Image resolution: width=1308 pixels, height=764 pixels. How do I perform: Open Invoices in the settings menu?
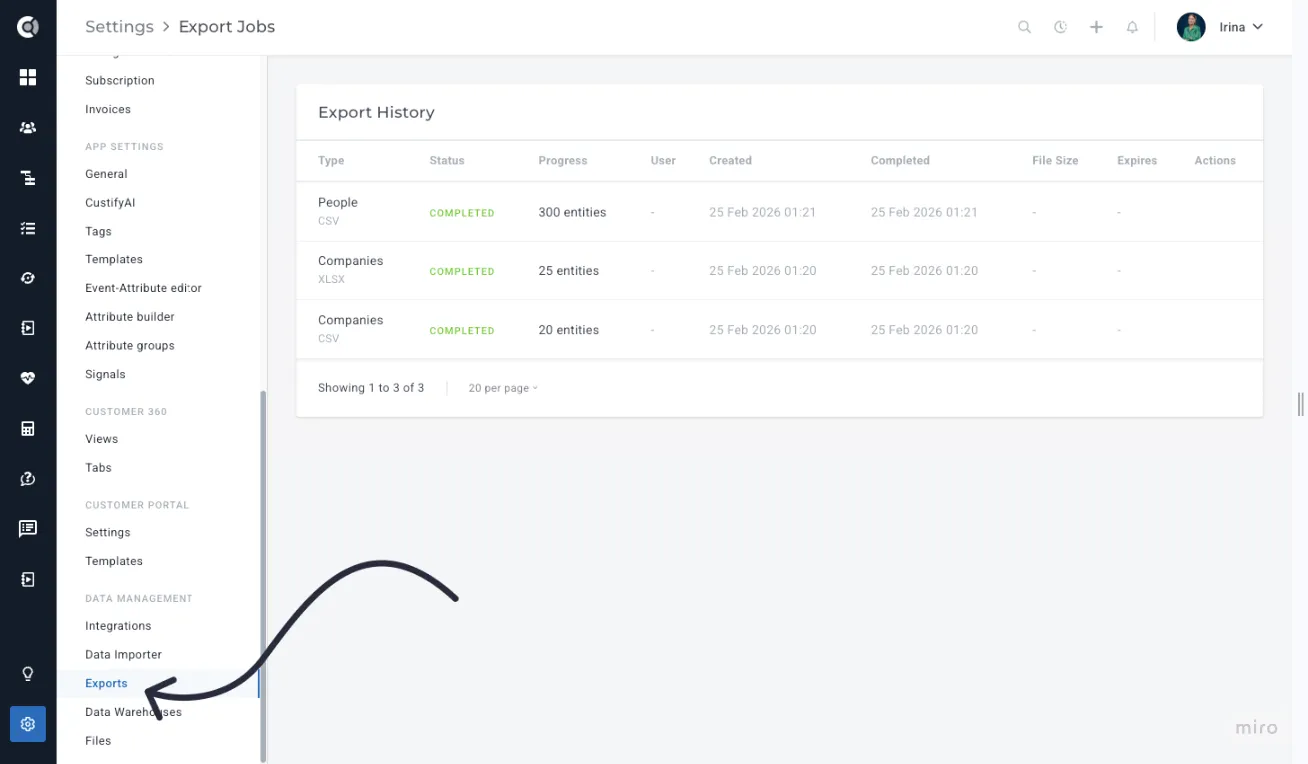[108, 109]
